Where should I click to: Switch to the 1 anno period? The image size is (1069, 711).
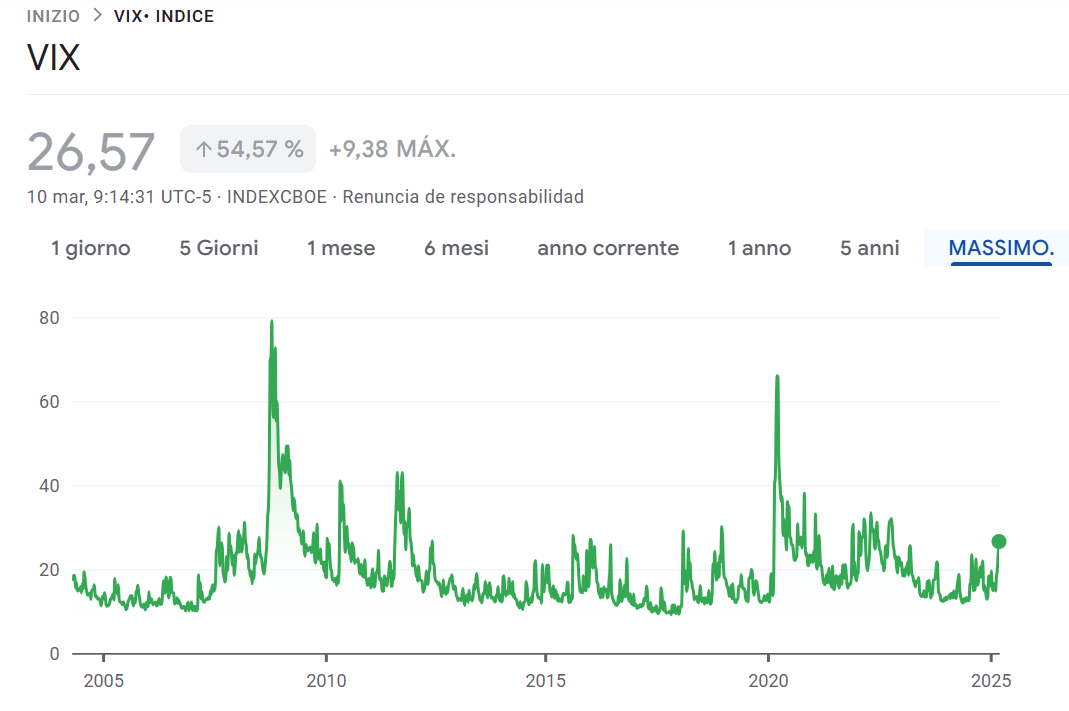click(759, 248)
